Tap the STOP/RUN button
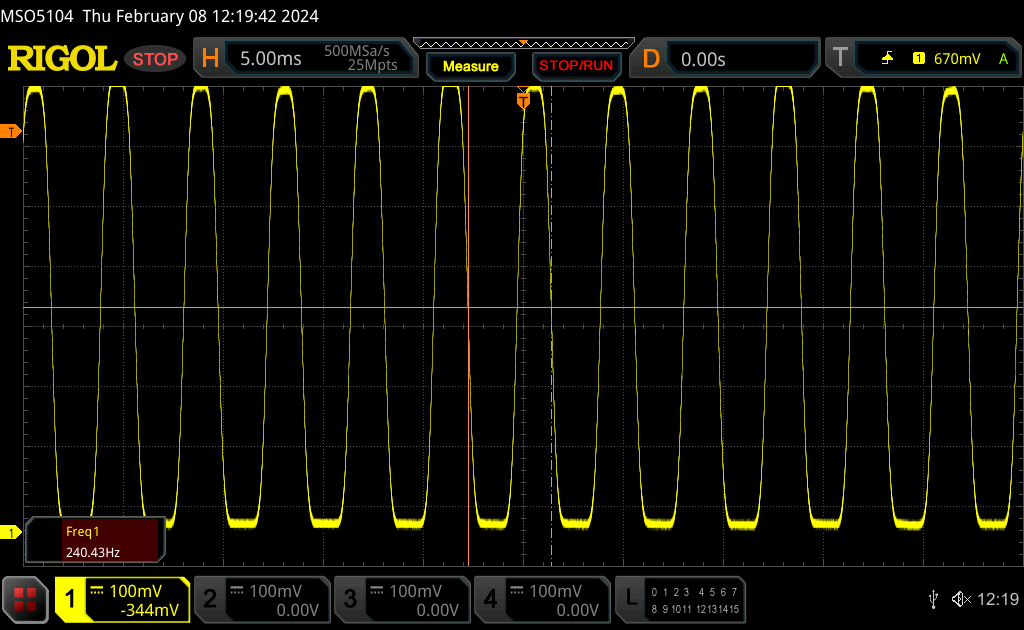 [576, 66]
